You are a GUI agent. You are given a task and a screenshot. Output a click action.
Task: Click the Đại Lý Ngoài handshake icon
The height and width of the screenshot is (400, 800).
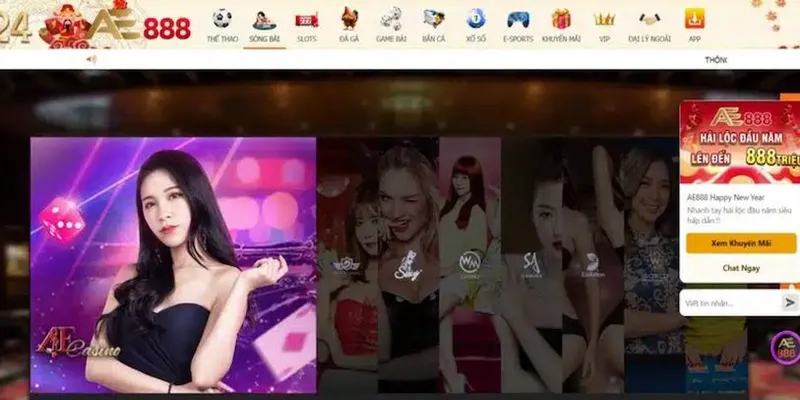[648, 18]
